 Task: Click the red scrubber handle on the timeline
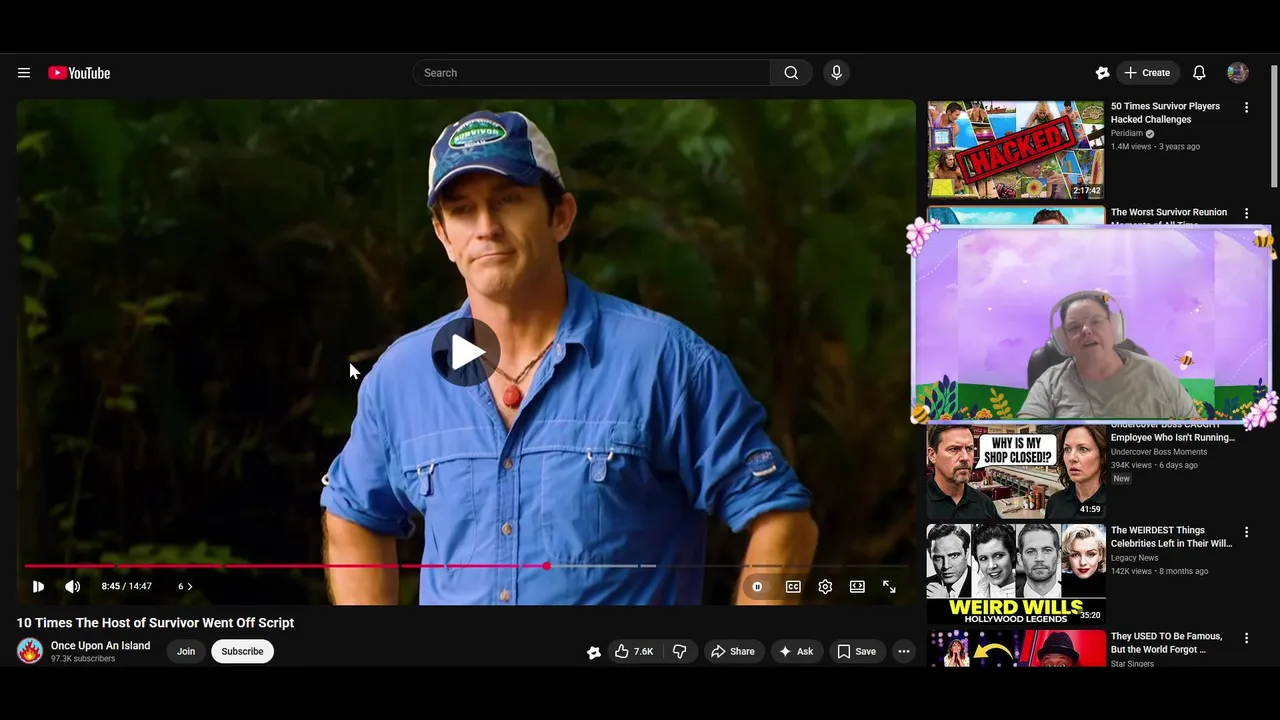[x=547, y=566]
